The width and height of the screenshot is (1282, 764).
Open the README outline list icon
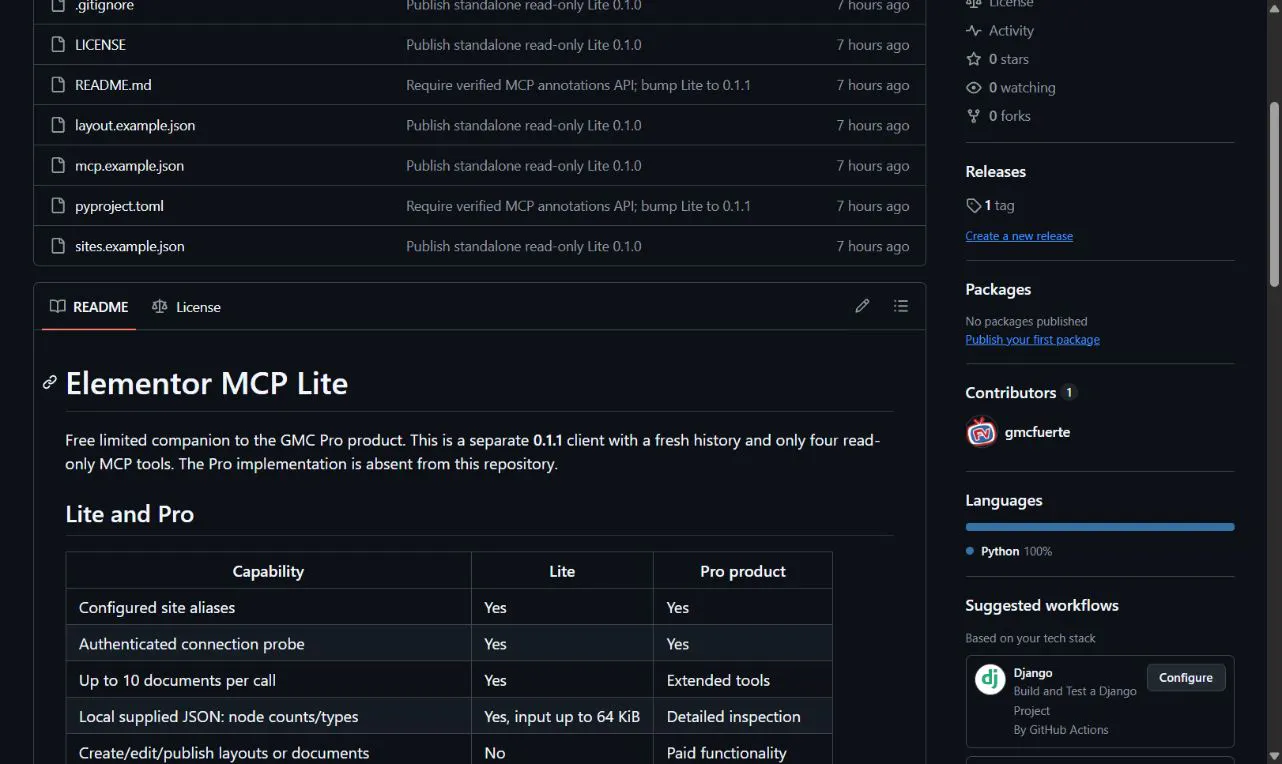tap(901, 306)
